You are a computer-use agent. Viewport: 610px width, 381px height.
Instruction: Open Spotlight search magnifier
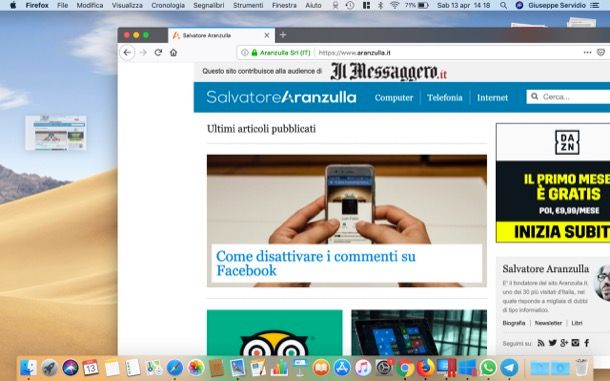(503, 5)
